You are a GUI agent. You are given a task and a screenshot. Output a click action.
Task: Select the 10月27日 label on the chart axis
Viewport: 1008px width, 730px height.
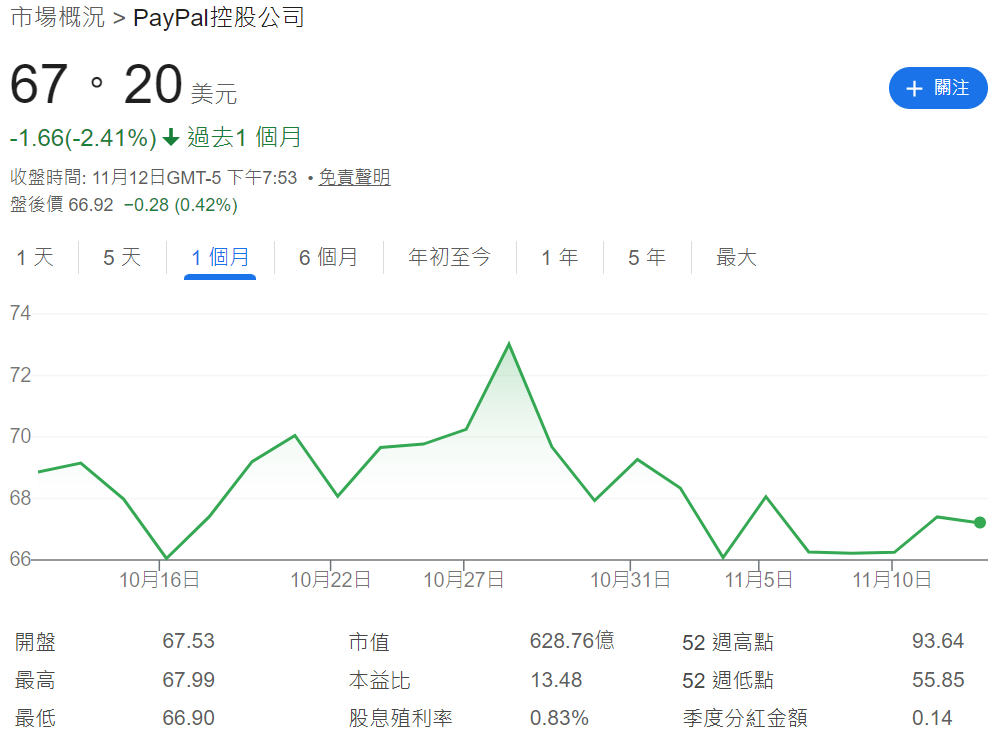click(462, 578)
